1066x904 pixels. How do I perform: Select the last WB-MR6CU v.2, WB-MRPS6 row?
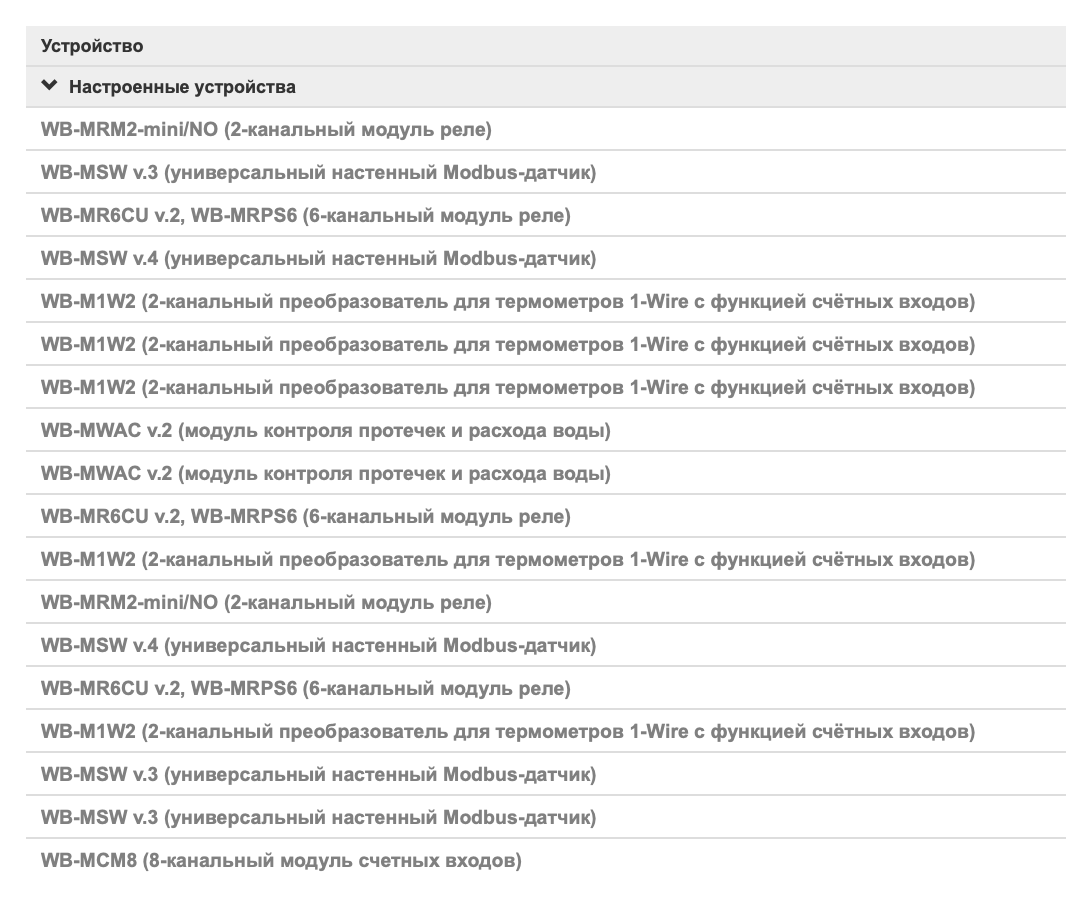[546, 688]
